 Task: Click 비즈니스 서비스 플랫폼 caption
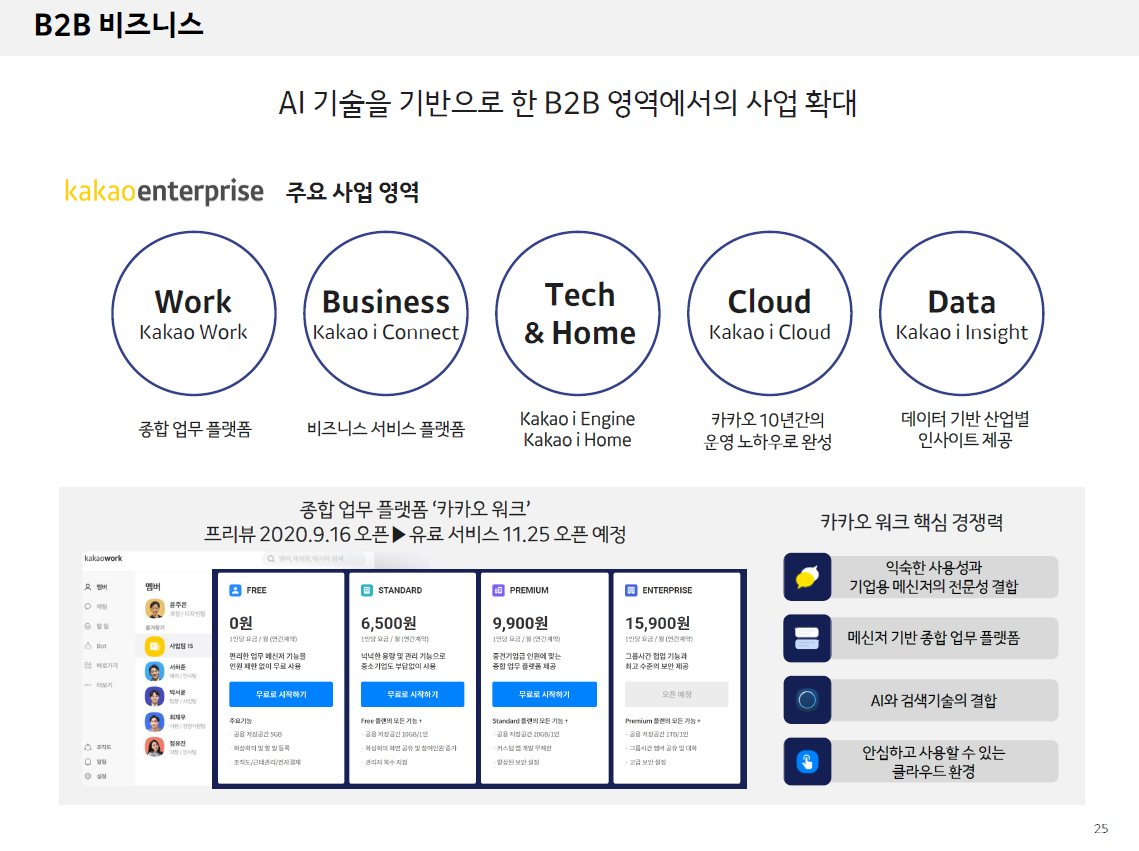coord(386,429)
